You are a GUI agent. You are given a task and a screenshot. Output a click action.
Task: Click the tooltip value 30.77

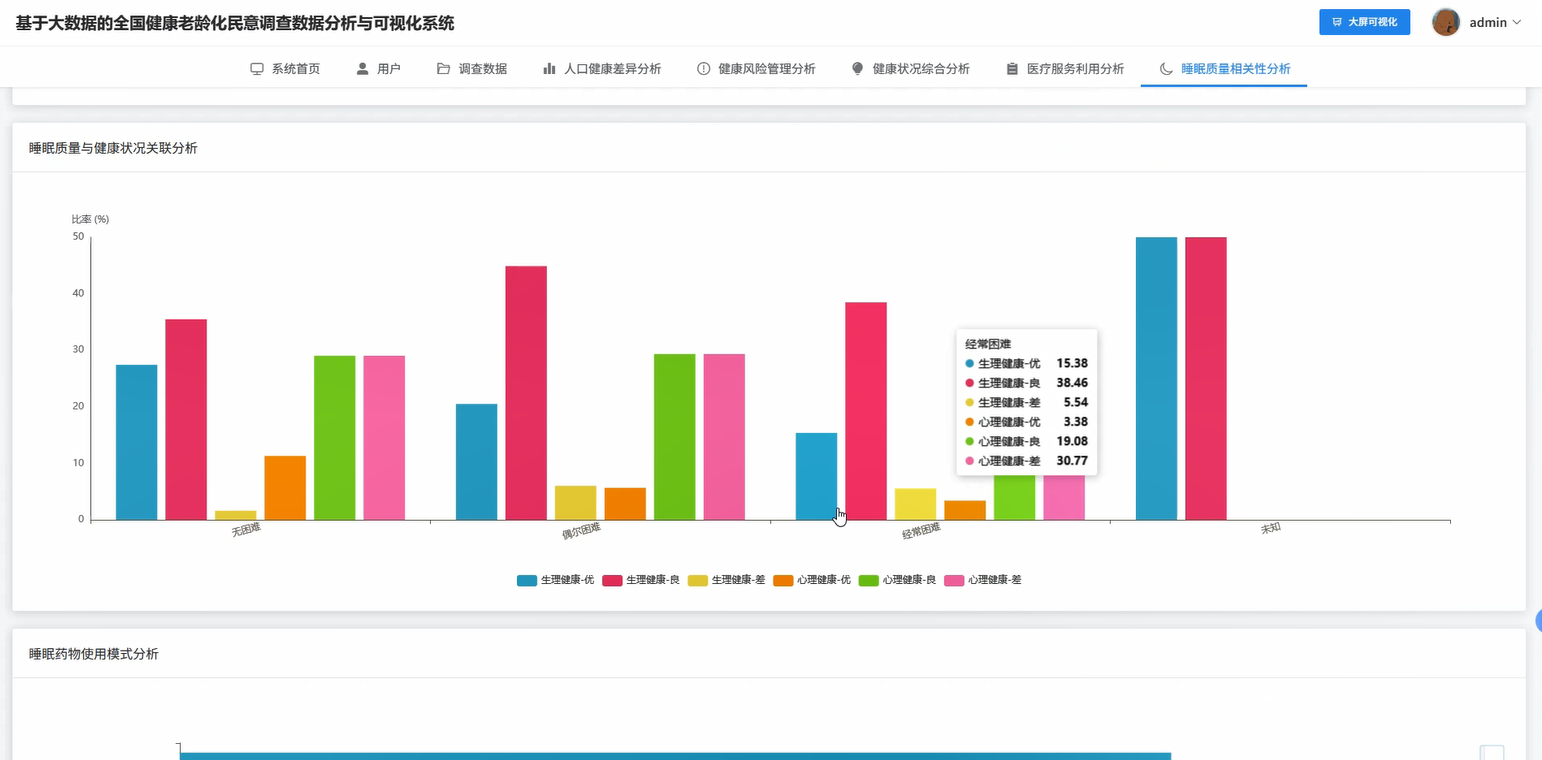[1072, 461]
